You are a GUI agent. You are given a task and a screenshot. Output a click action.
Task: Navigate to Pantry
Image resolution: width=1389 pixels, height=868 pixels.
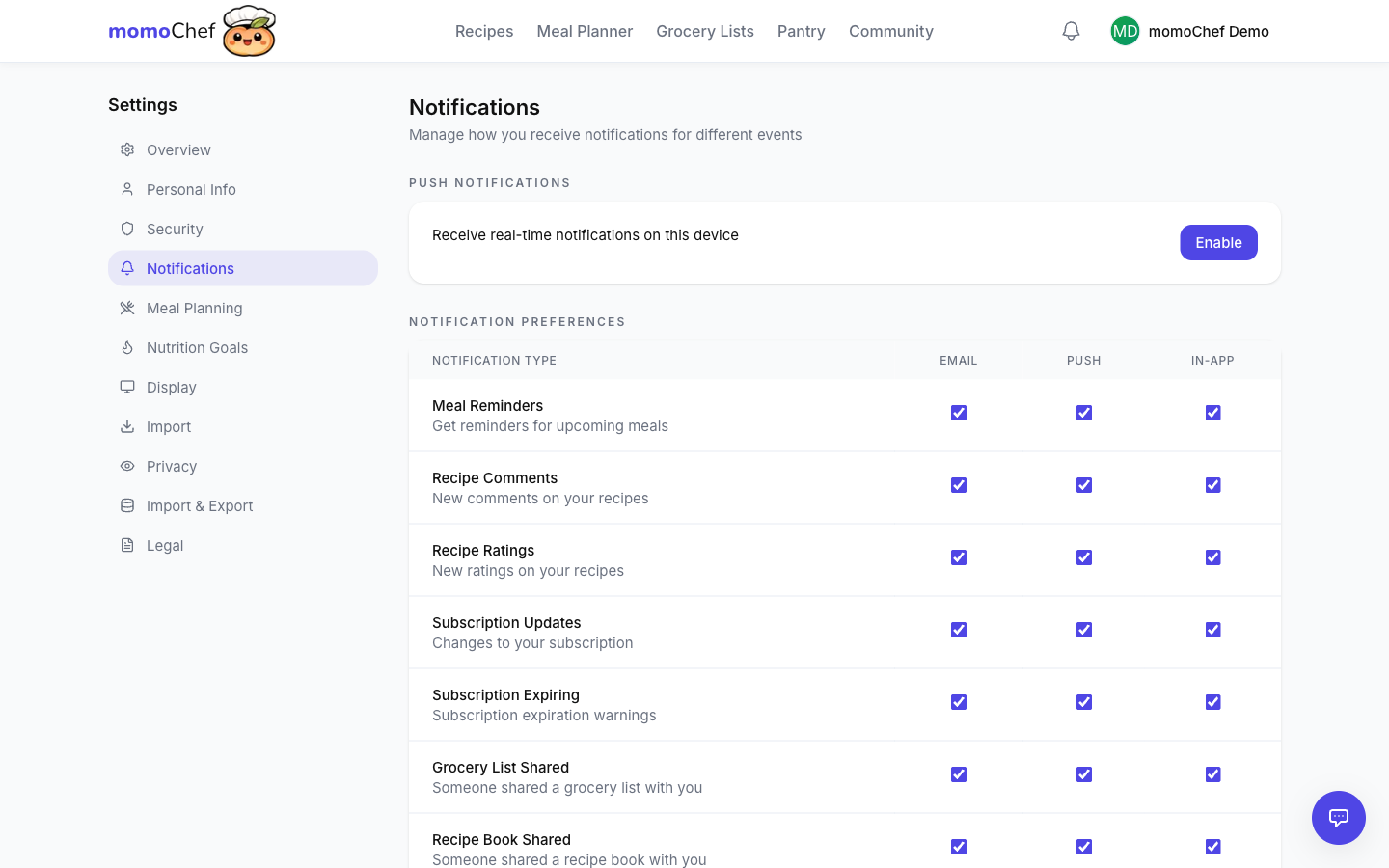pos(802,31)
